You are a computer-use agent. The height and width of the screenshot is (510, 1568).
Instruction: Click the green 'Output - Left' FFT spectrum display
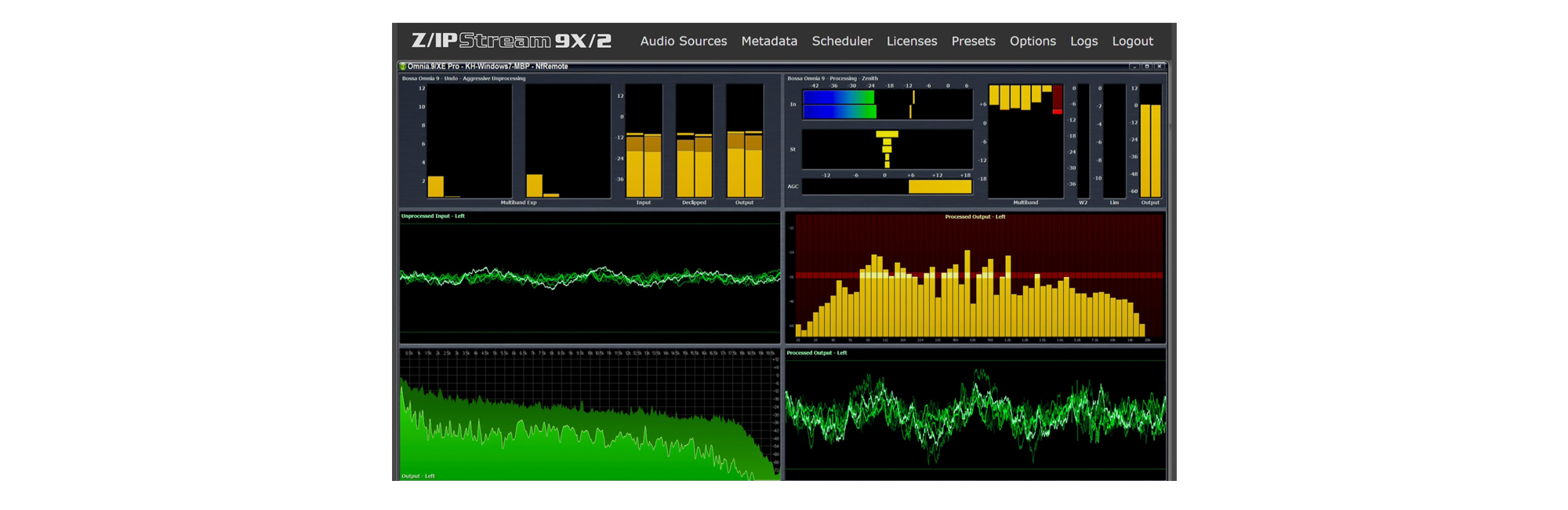click(x=590, y=414)
